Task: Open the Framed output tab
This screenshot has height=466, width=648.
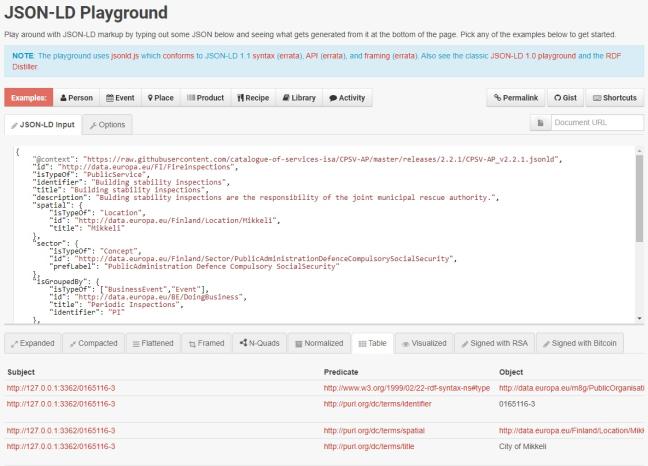Action: [x=207, y=343]
